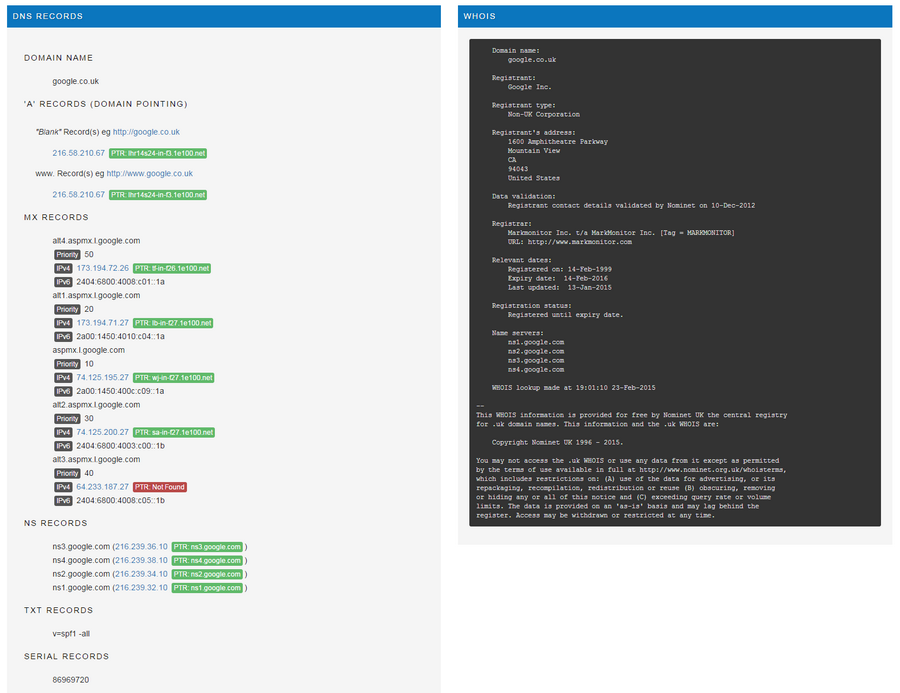This screenshot has width=900, height=693.
Task: Click Priority badge with value 40
Action: [x=67, y=473]
